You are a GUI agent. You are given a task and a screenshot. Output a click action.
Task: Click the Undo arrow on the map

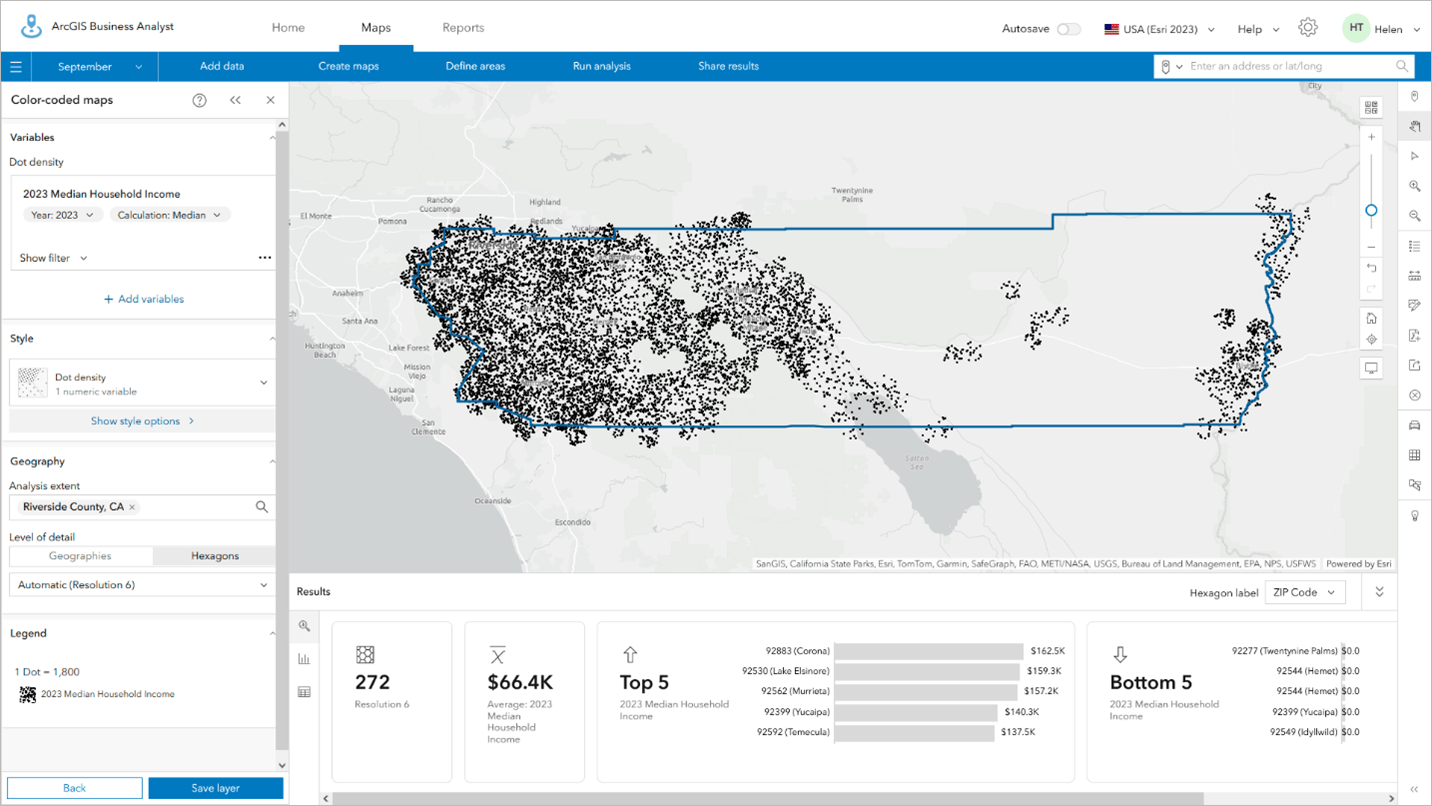(x=1371, y=268)
